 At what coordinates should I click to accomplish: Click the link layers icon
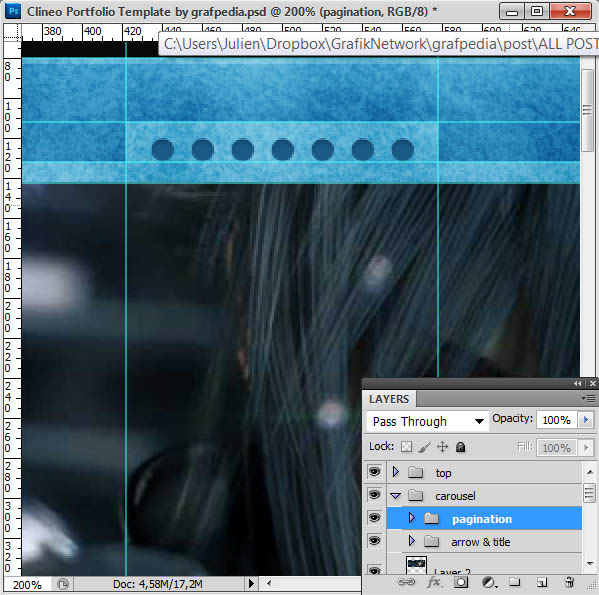point(406,582)
